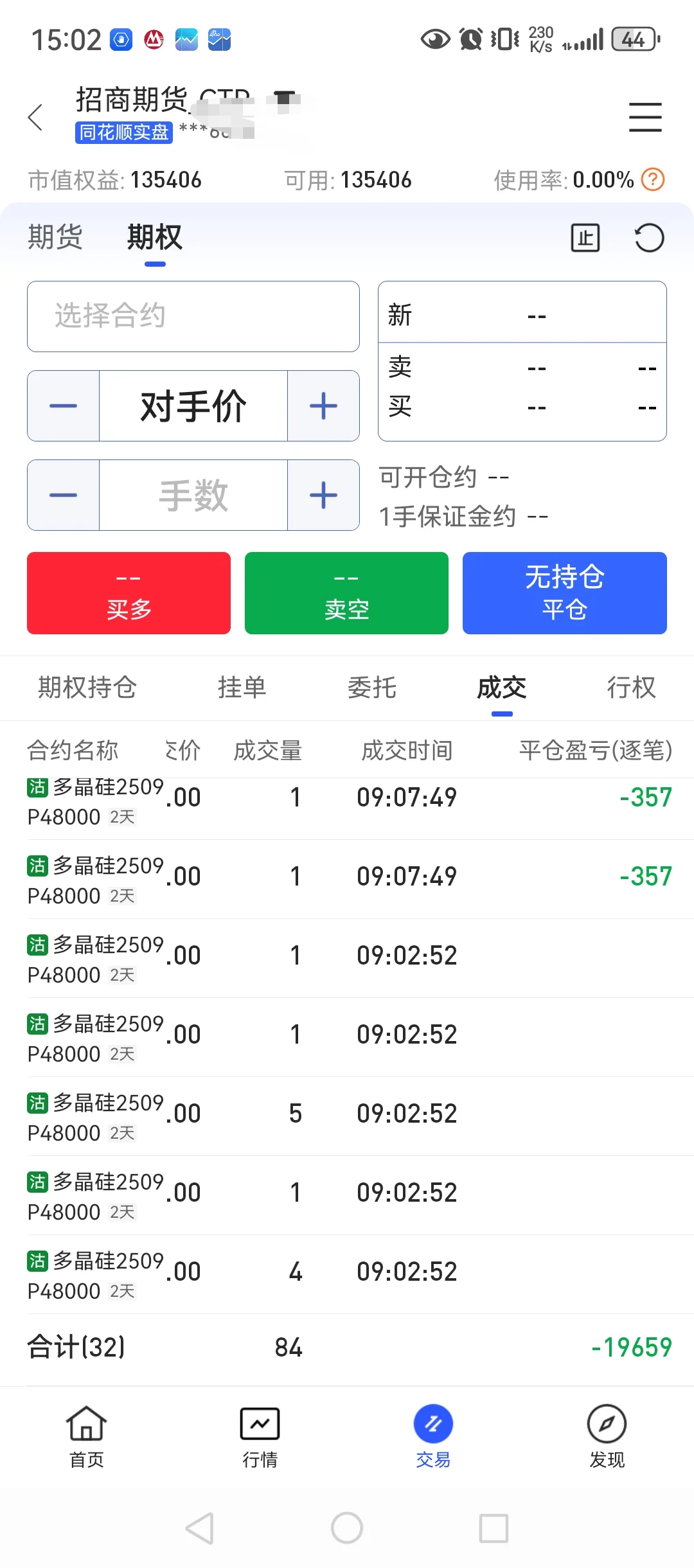Tap the red 买多 button
The width and height of the screenshot is (694, 1568).
point(129,593)
